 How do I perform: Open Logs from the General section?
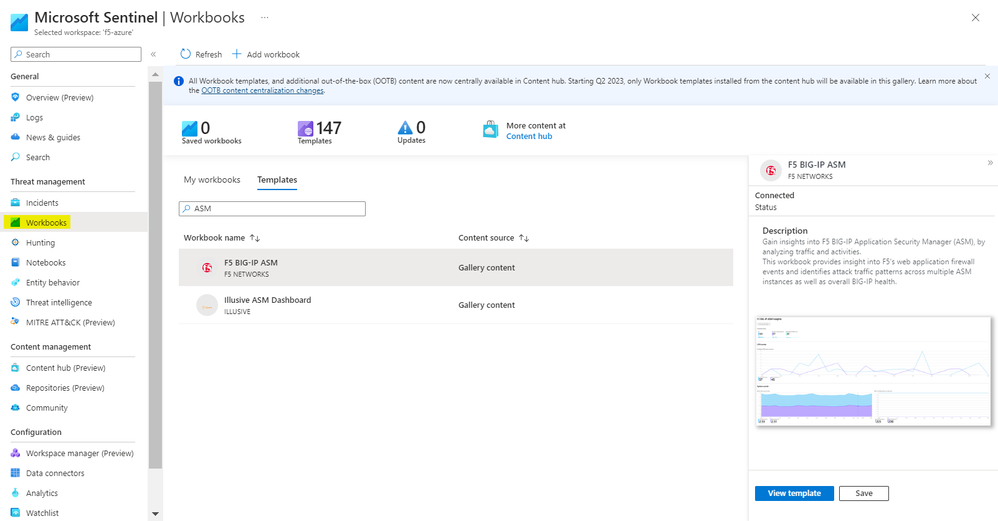pyautogui.click(x=34, y=118)
